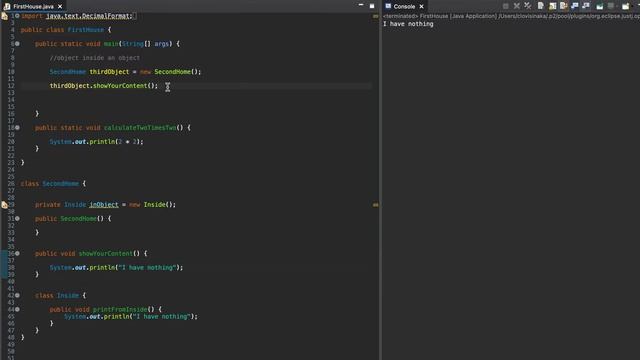Screen dimensions: 640x360
Task: Expand the folded import section at line 1
Action: (17, 16)
